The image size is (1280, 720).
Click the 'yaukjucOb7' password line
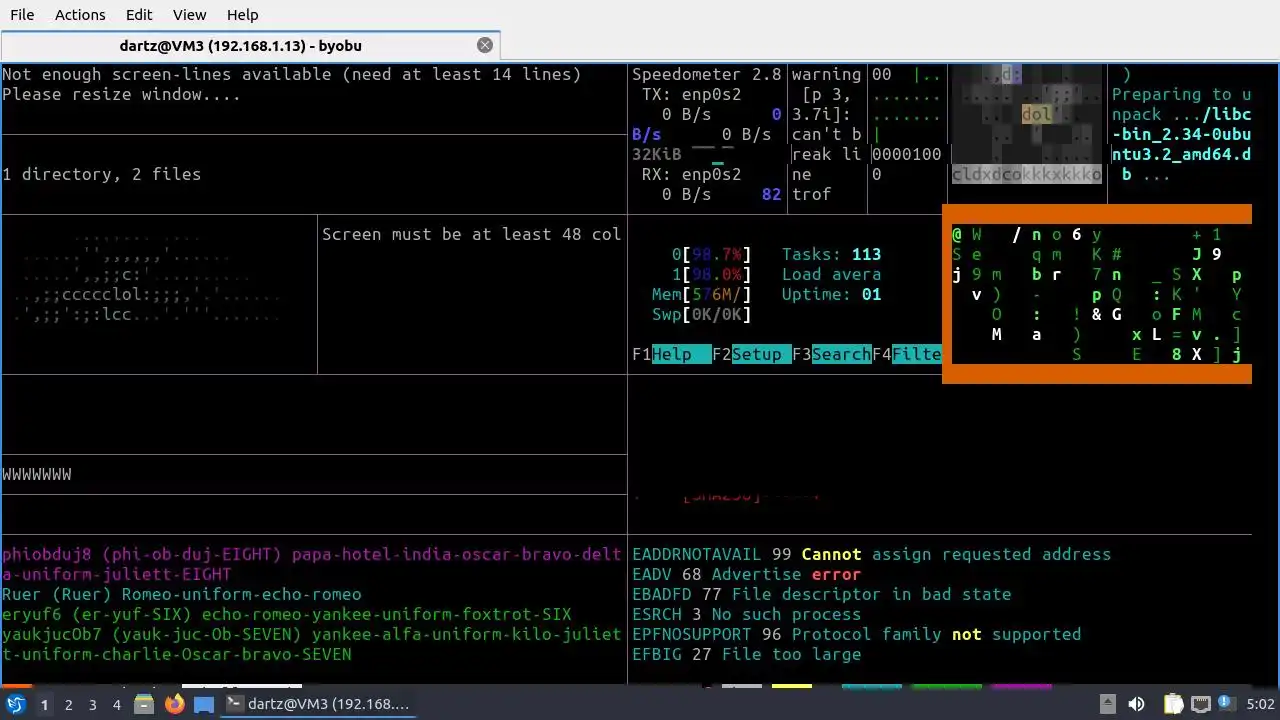(311, 644)
